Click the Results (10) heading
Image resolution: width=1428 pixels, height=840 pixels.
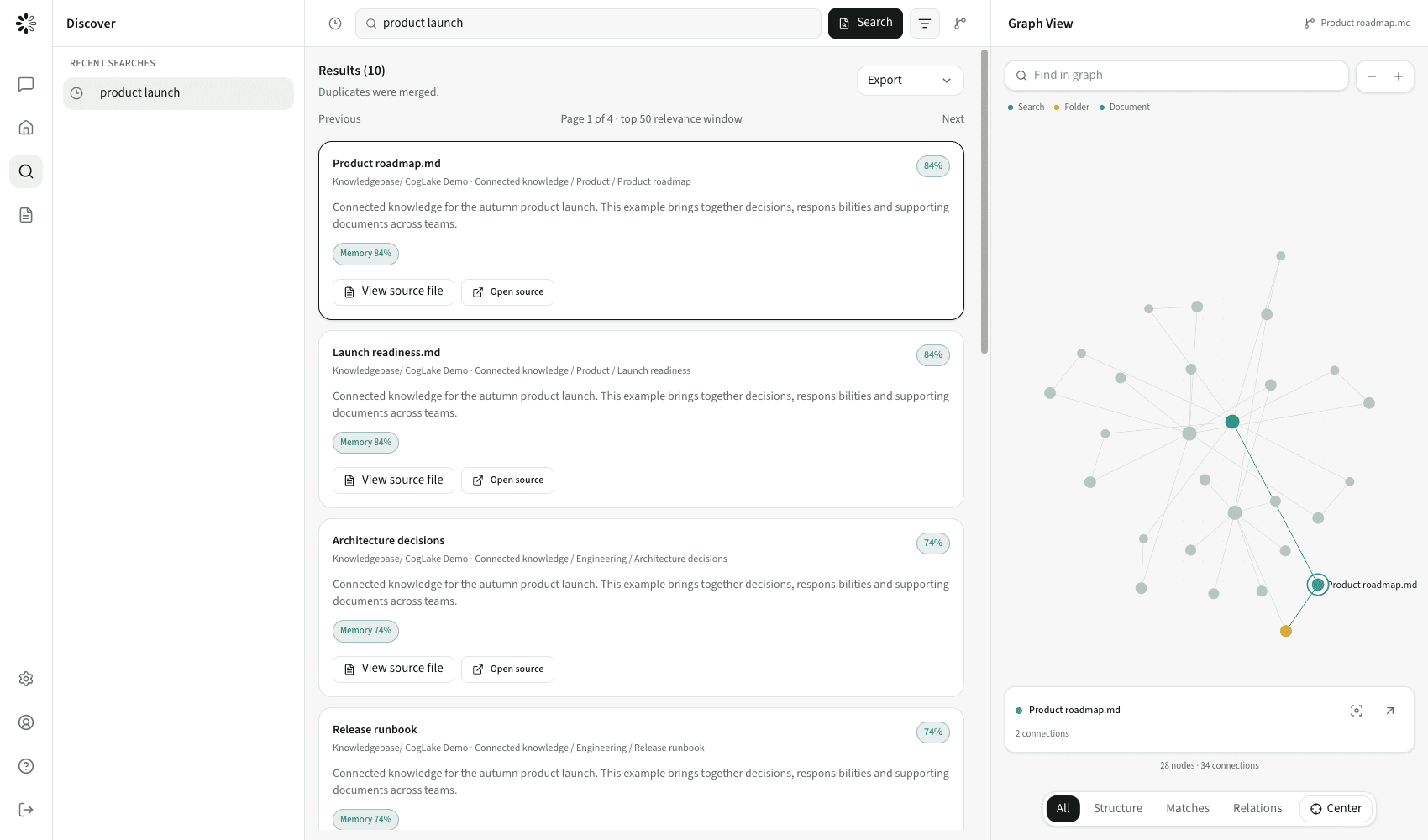pos(352,71)
